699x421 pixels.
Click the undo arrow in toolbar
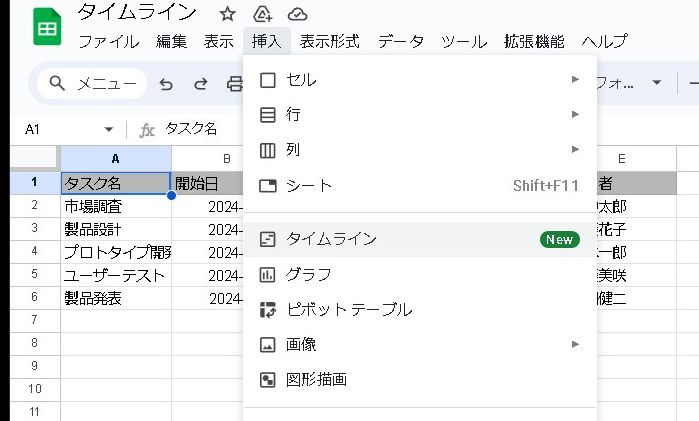click(x=166, y=84)
